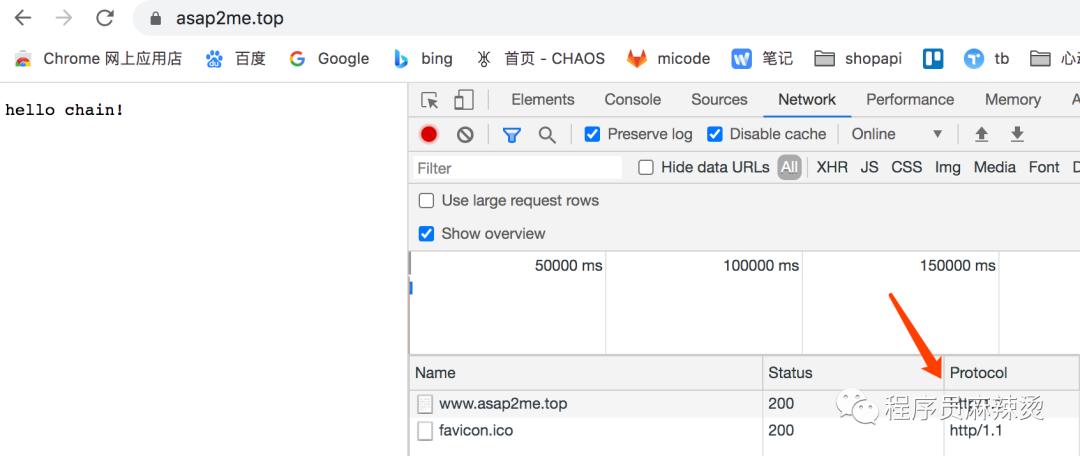The width and height of the screenshot is (1080, 456).
Task: Click the 50000 ms overview timeline marker
Action: [568, 266]
